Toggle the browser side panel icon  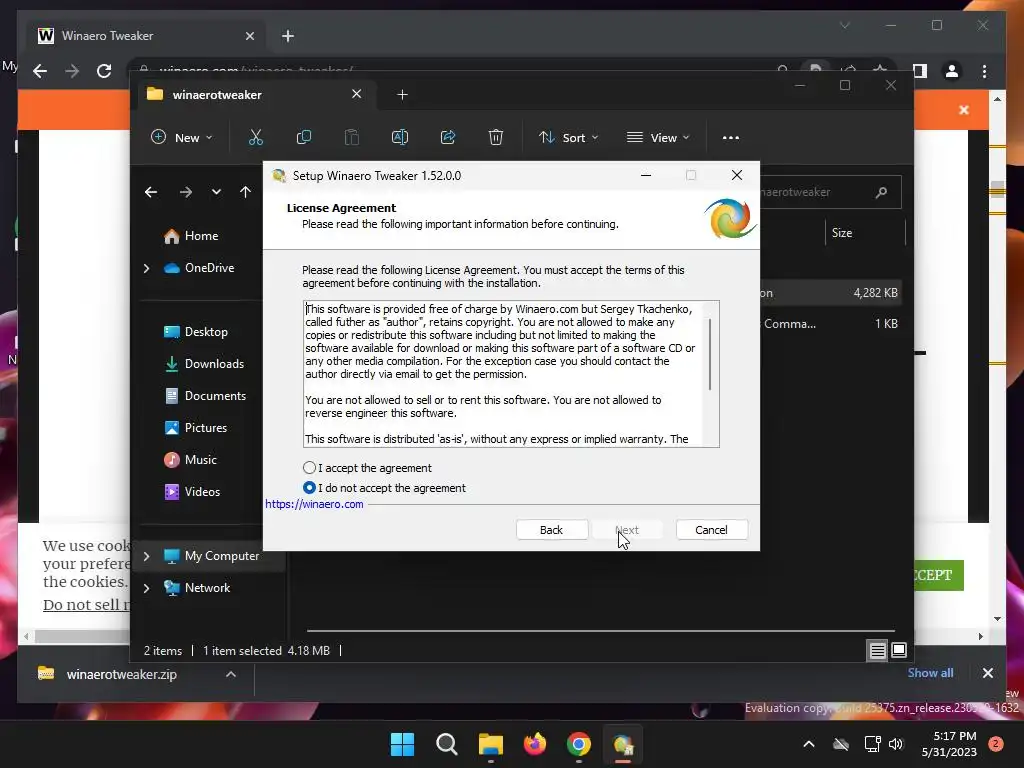point(920,71)
